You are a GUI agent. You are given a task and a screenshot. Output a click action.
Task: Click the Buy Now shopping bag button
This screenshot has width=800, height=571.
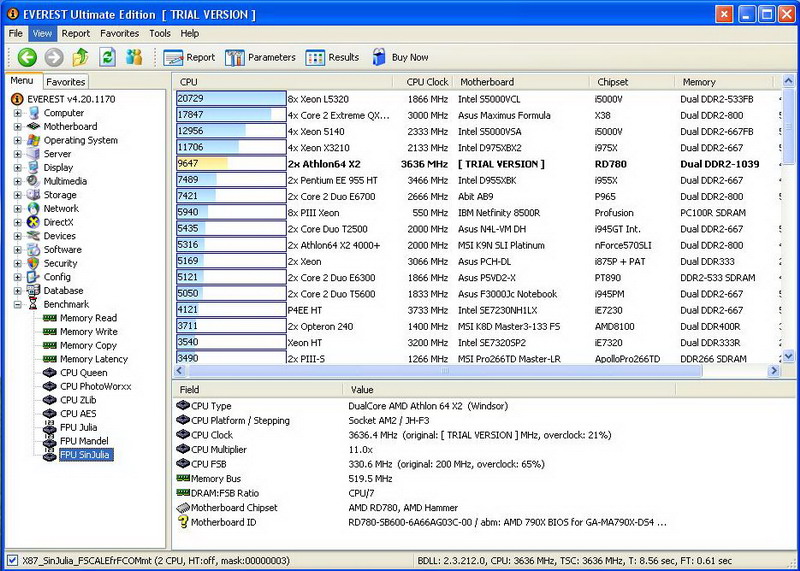tap(400, 58)
